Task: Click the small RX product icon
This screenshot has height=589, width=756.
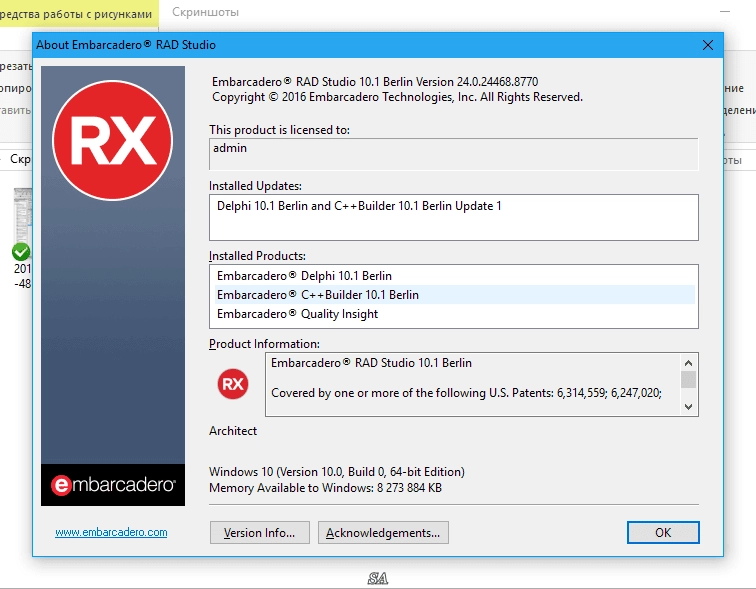Action: [x=233, y=384]
